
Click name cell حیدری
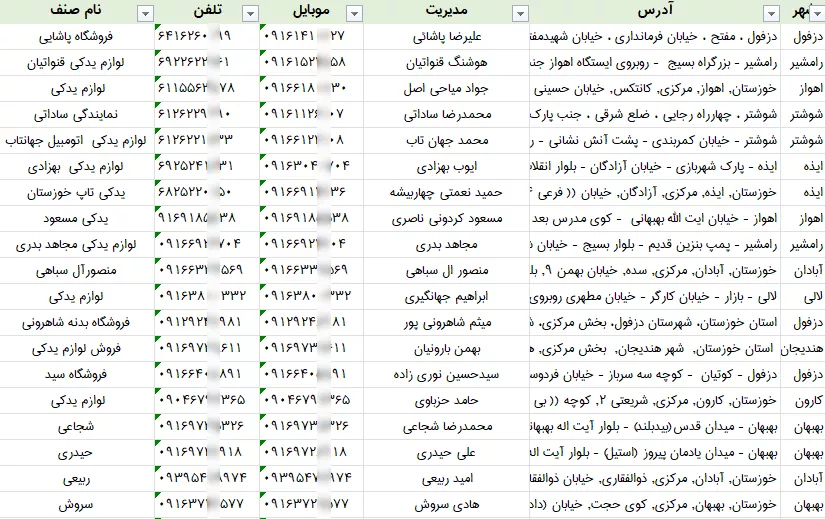coord(77,453)
